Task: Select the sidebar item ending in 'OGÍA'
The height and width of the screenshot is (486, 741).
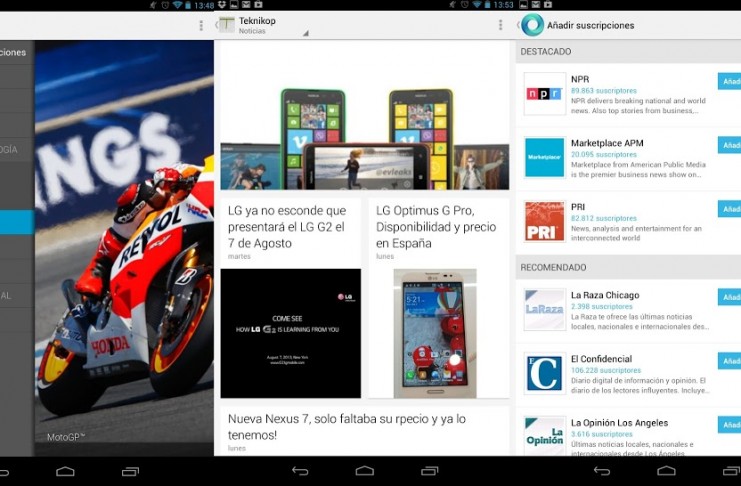Action: (17, 149)
